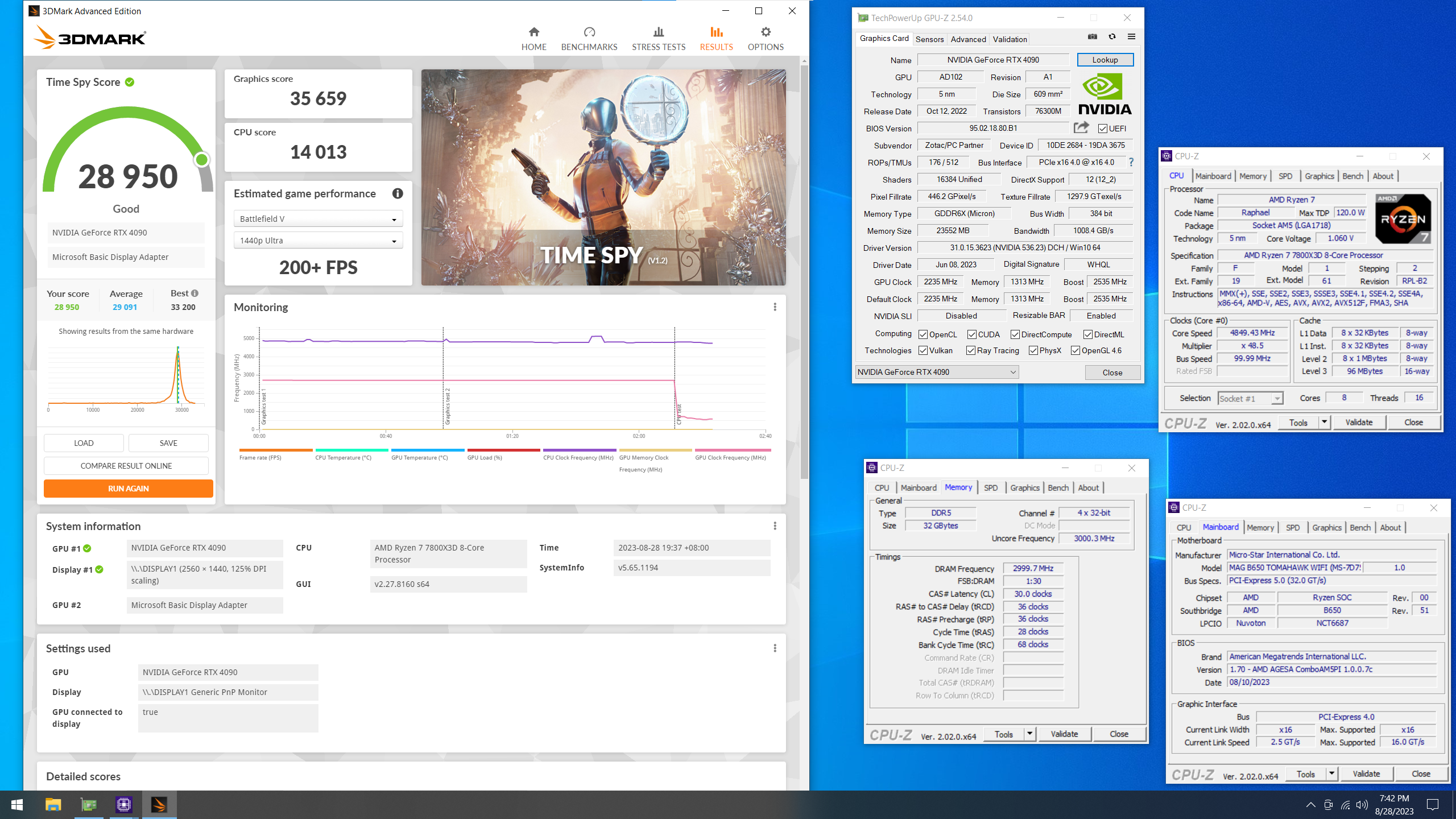
Task: Open GPU-Z graphics card selector dropdown
Action: click(x=937, y=372)
